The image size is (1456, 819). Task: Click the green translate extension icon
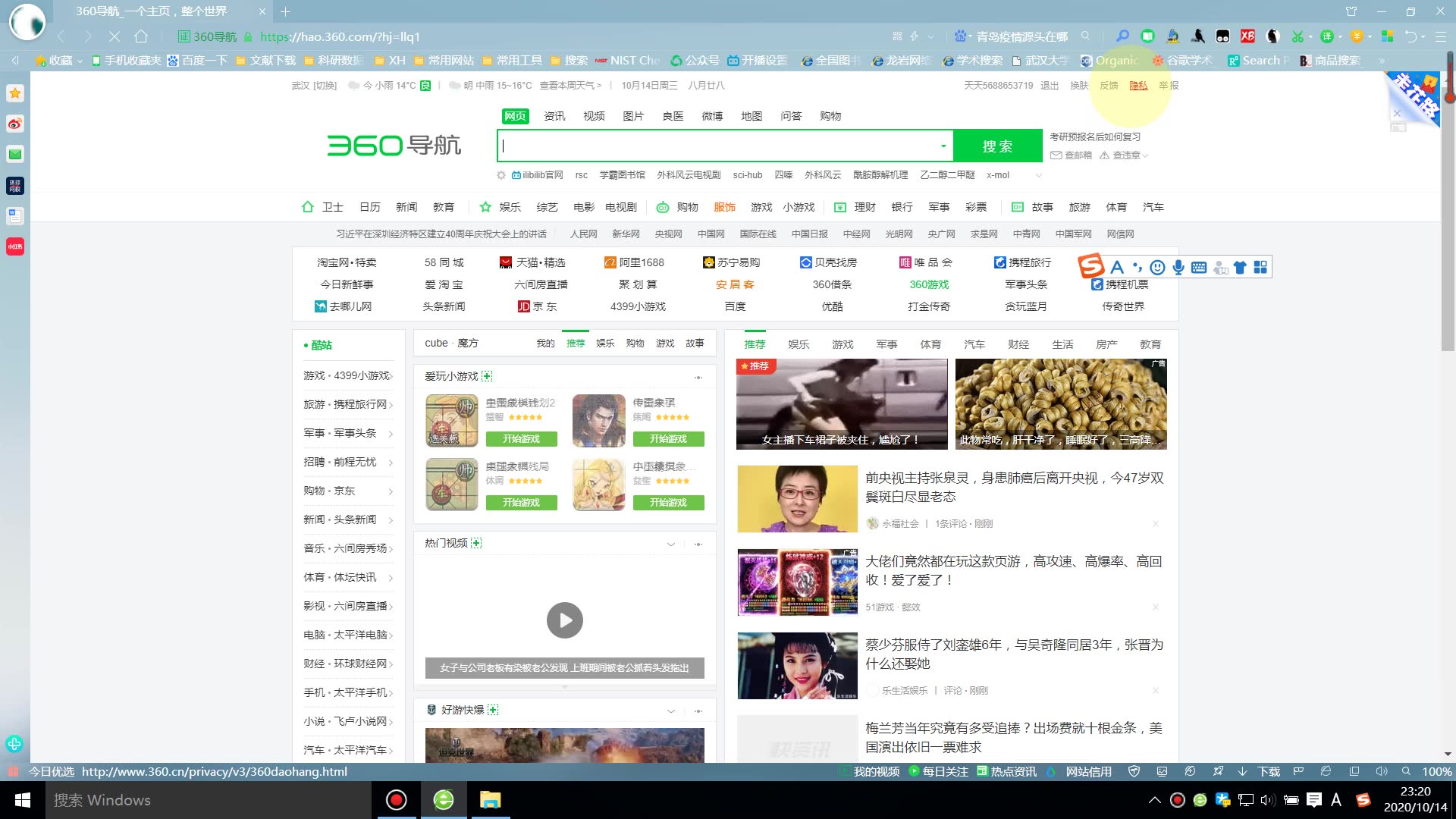coord(1326,36)
